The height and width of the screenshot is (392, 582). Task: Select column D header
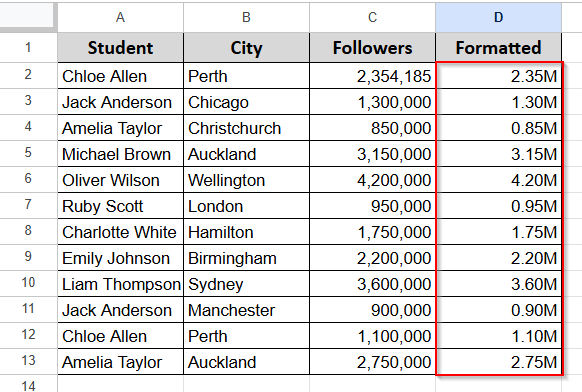click(x=498, y=17)
